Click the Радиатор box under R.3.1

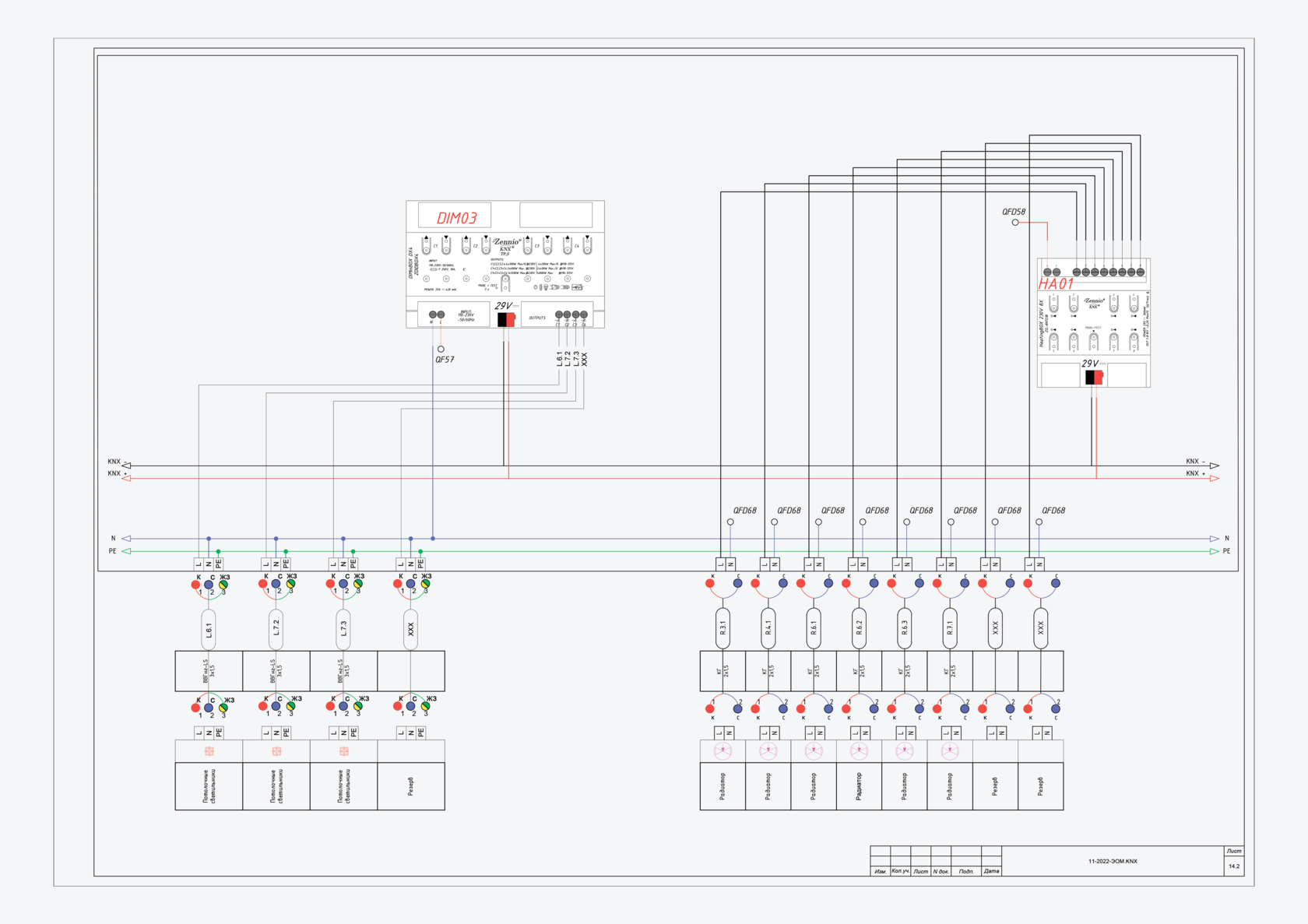click(x=723, y=786)
